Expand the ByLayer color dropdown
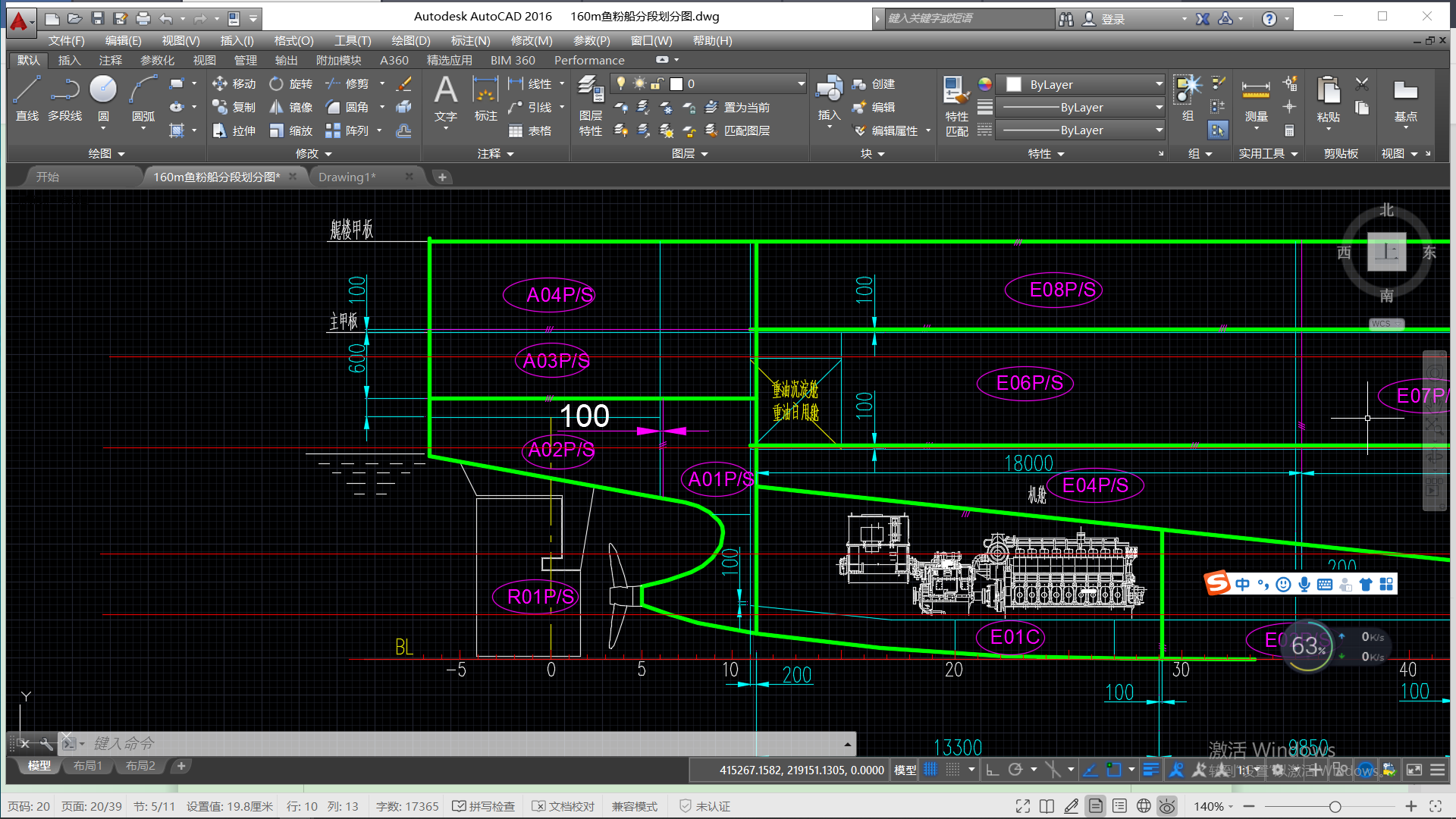1456x819 pixels. 1159,84
